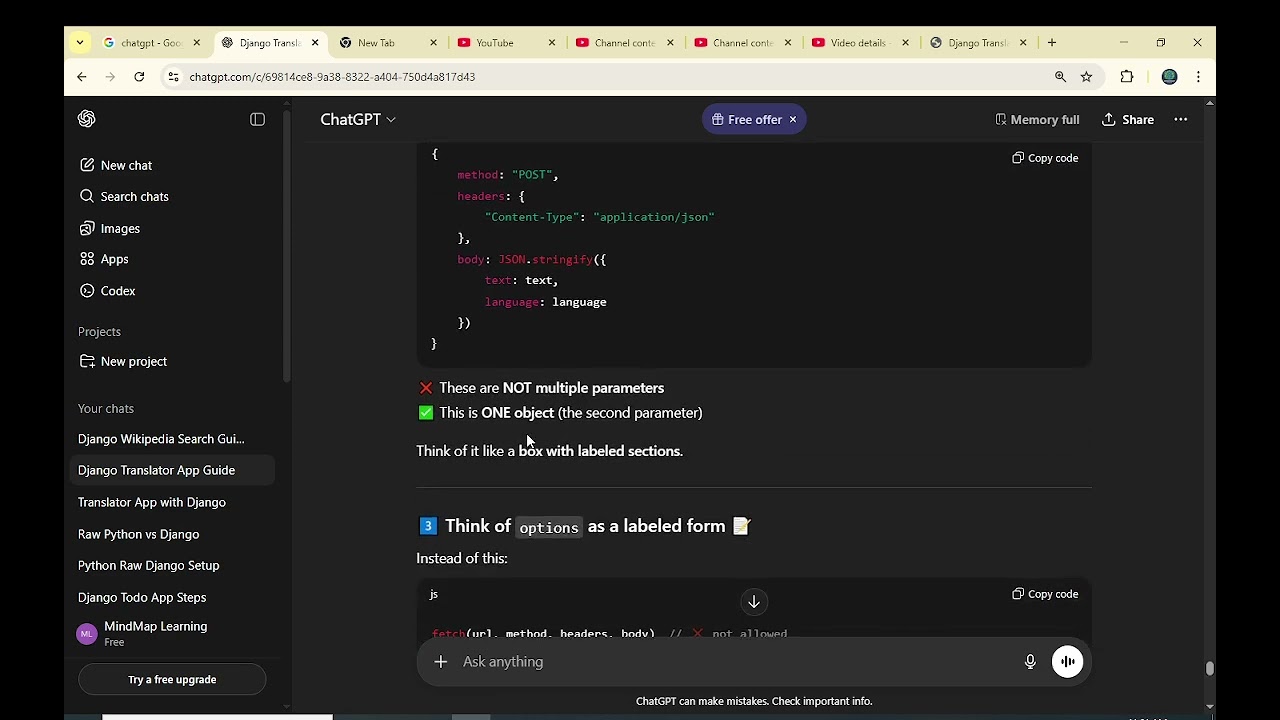This screenshot has height=720, width=1280.
Task: Copy code of the first code block
Action: coord(1045,158)
